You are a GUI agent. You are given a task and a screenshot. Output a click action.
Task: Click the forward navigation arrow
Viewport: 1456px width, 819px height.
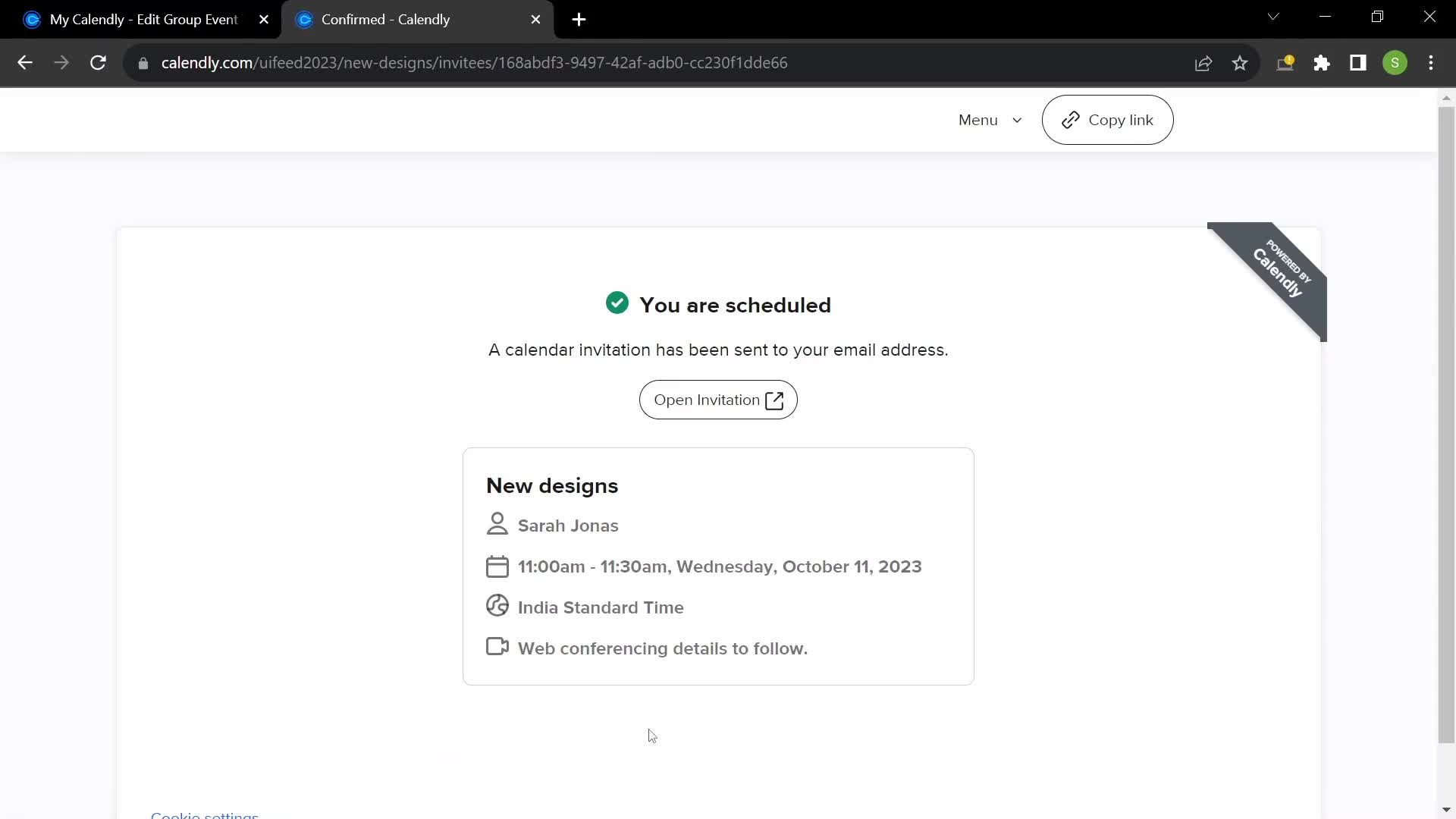(x=61, y=63)
